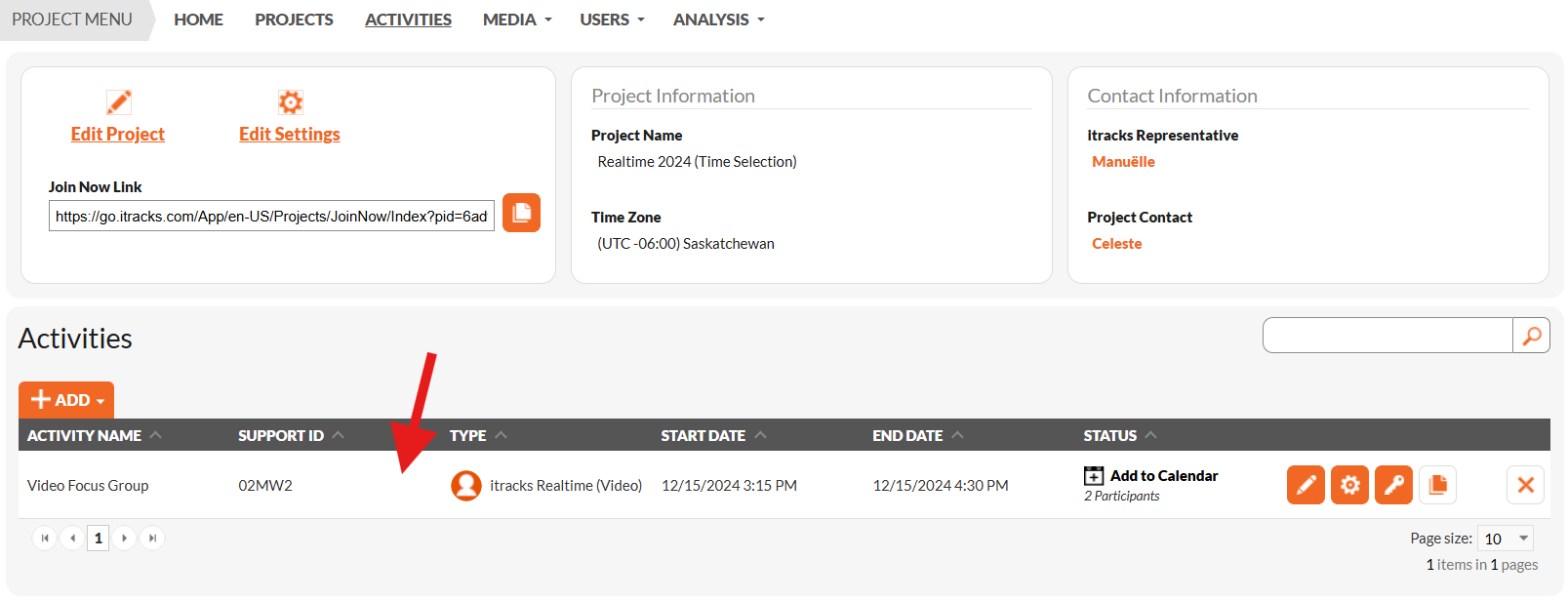Click the Edit Settings link
The image size is (1568, 600).
[x=290, y=135]
